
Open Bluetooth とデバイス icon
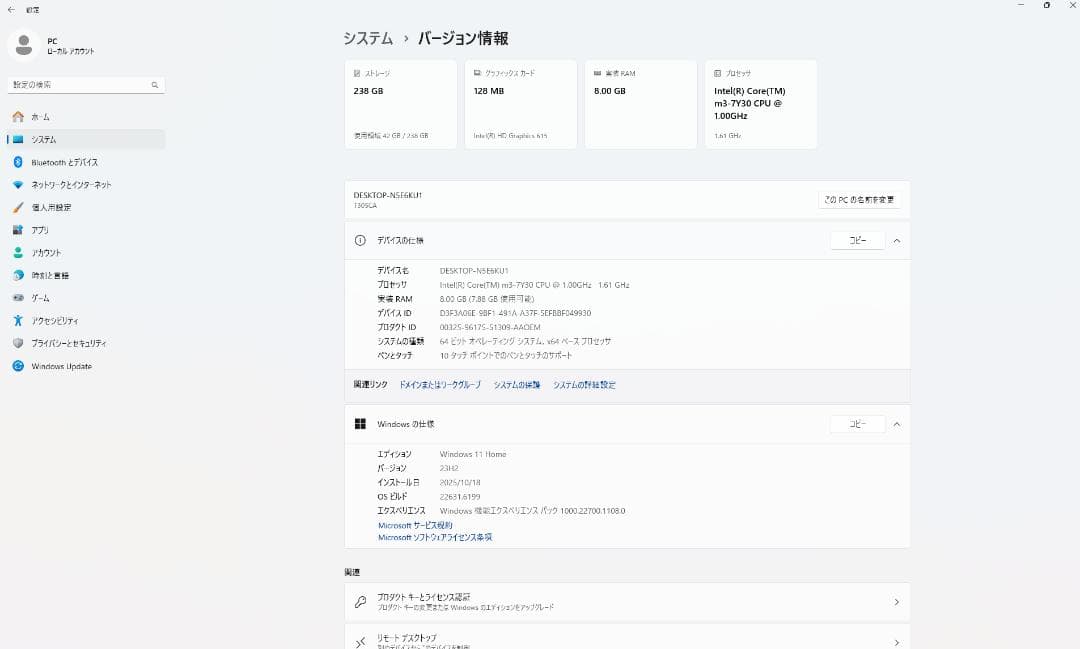point(18,162)
